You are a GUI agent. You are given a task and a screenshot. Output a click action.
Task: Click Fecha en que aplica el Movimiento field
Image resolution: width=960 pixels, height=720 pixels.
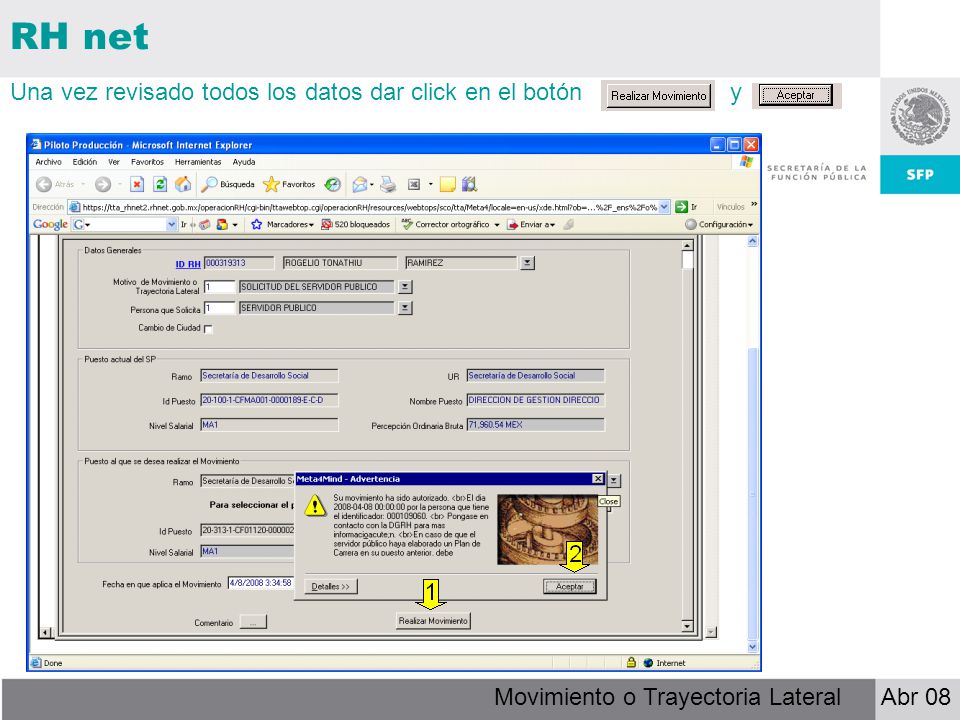tap(261, 583)
